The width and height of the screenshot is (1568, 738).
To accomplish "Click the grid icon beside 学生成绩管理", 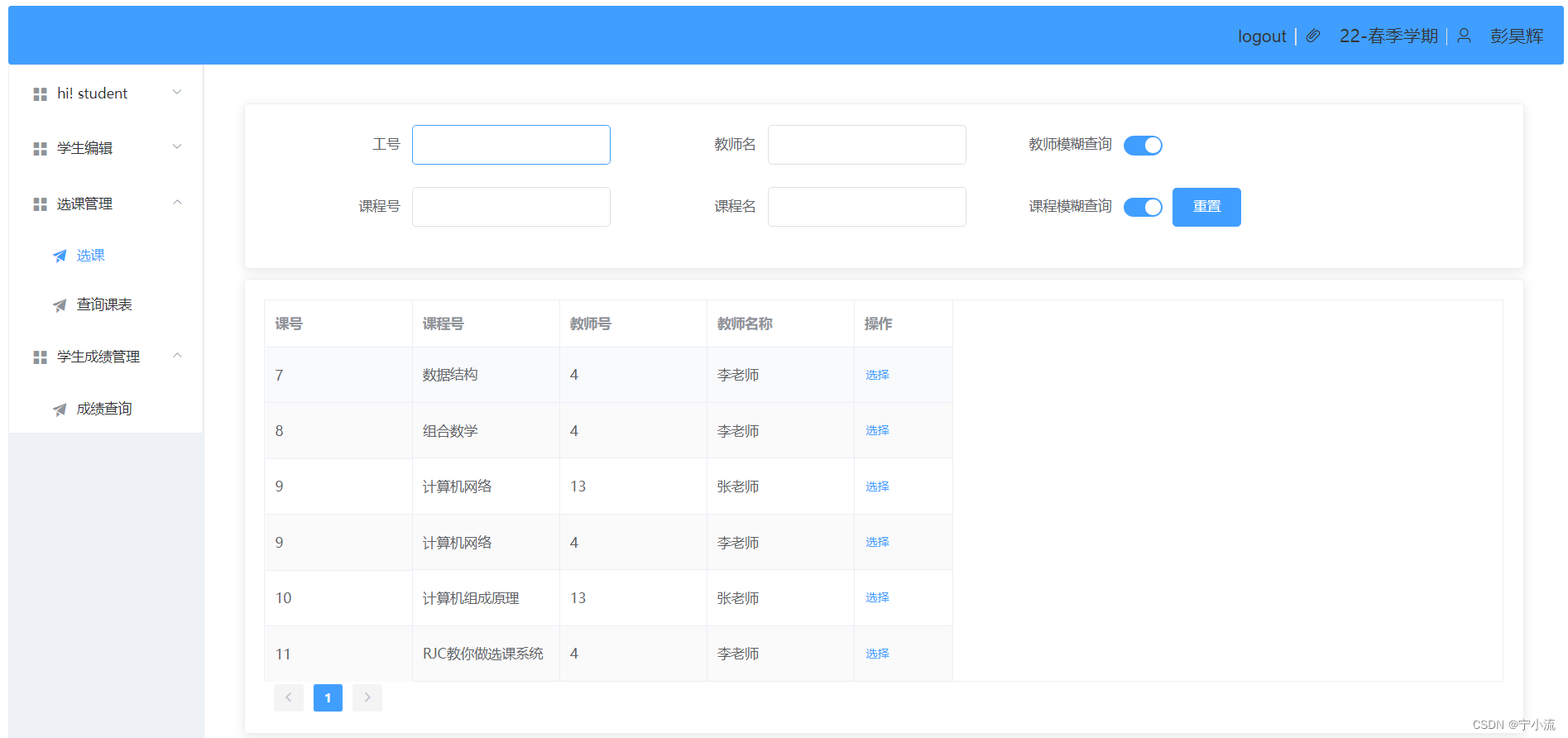I will pyautogui.click(x=40, y=357).
